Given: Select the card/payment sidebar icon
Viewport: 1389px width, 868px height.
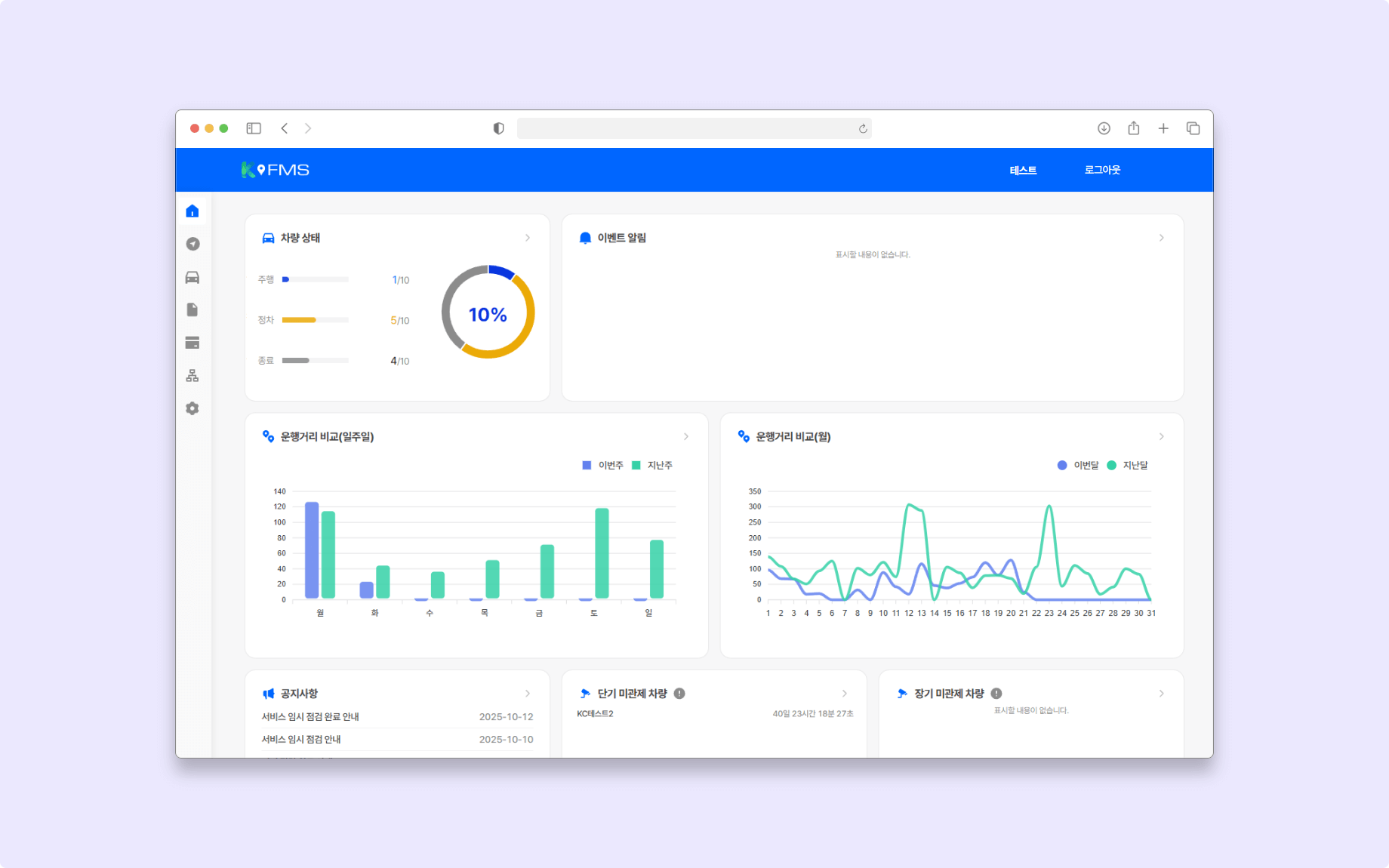Looking at the screenshot, I should pos(192,343).
